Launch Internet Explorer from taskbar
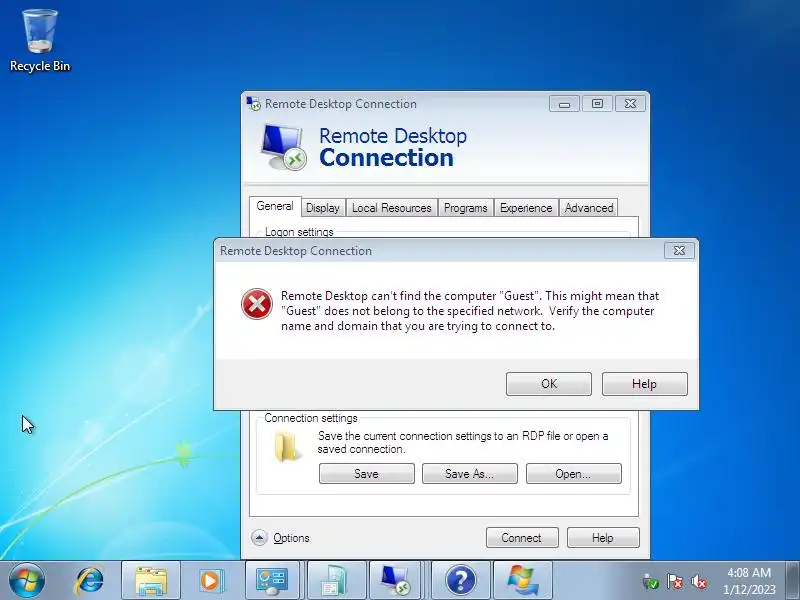The image size is (800, 600). click(x=90, y=581)
